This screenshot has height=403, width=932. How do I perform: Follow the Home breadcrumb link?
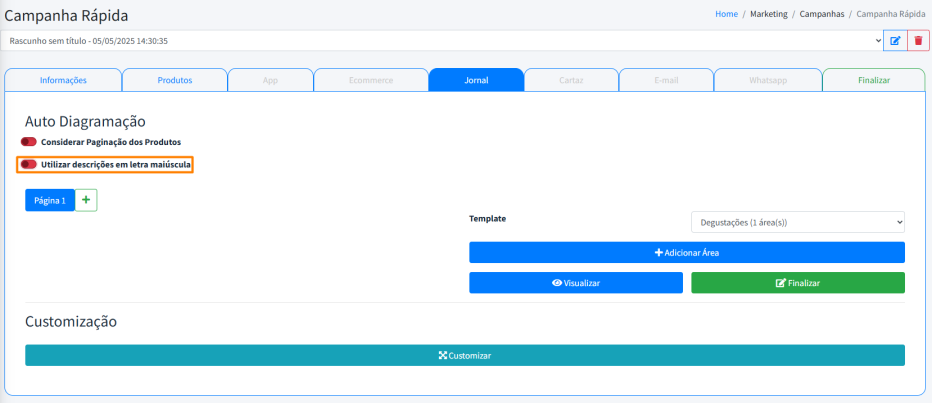[x=726, y=14]
